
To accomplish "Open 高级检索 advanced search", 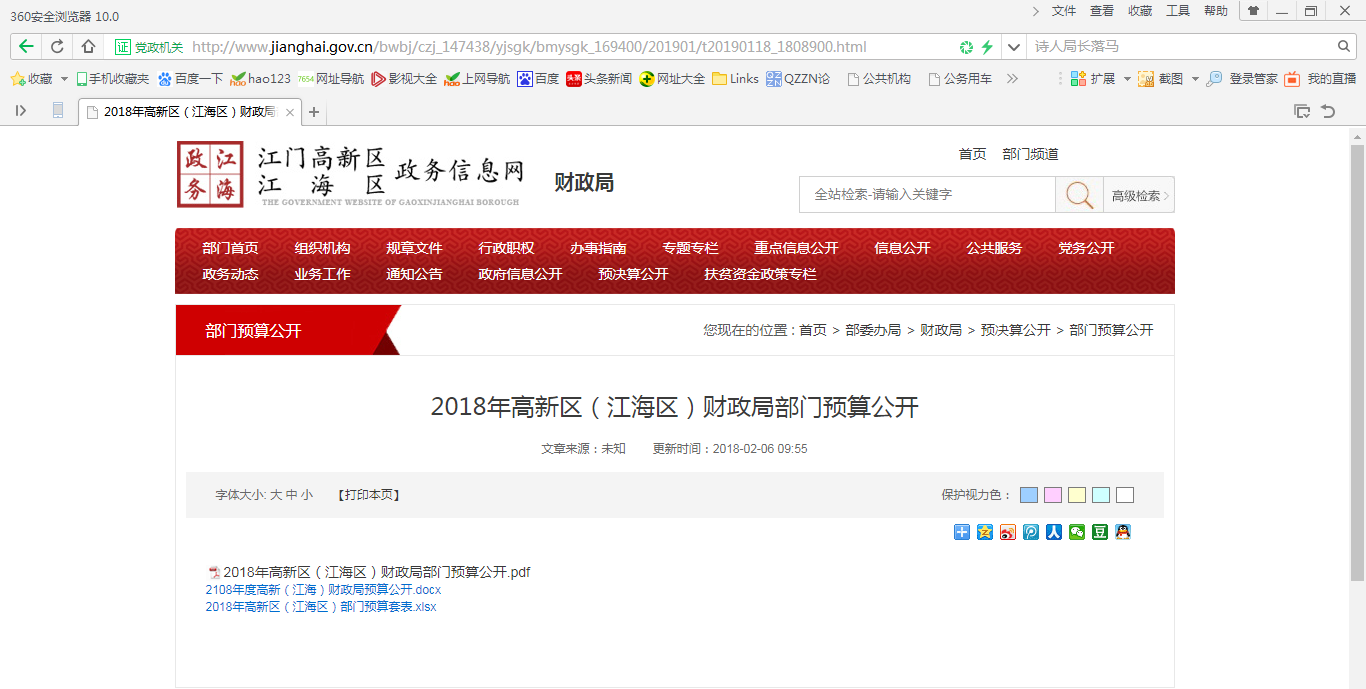I will [x=1139, y=196].
